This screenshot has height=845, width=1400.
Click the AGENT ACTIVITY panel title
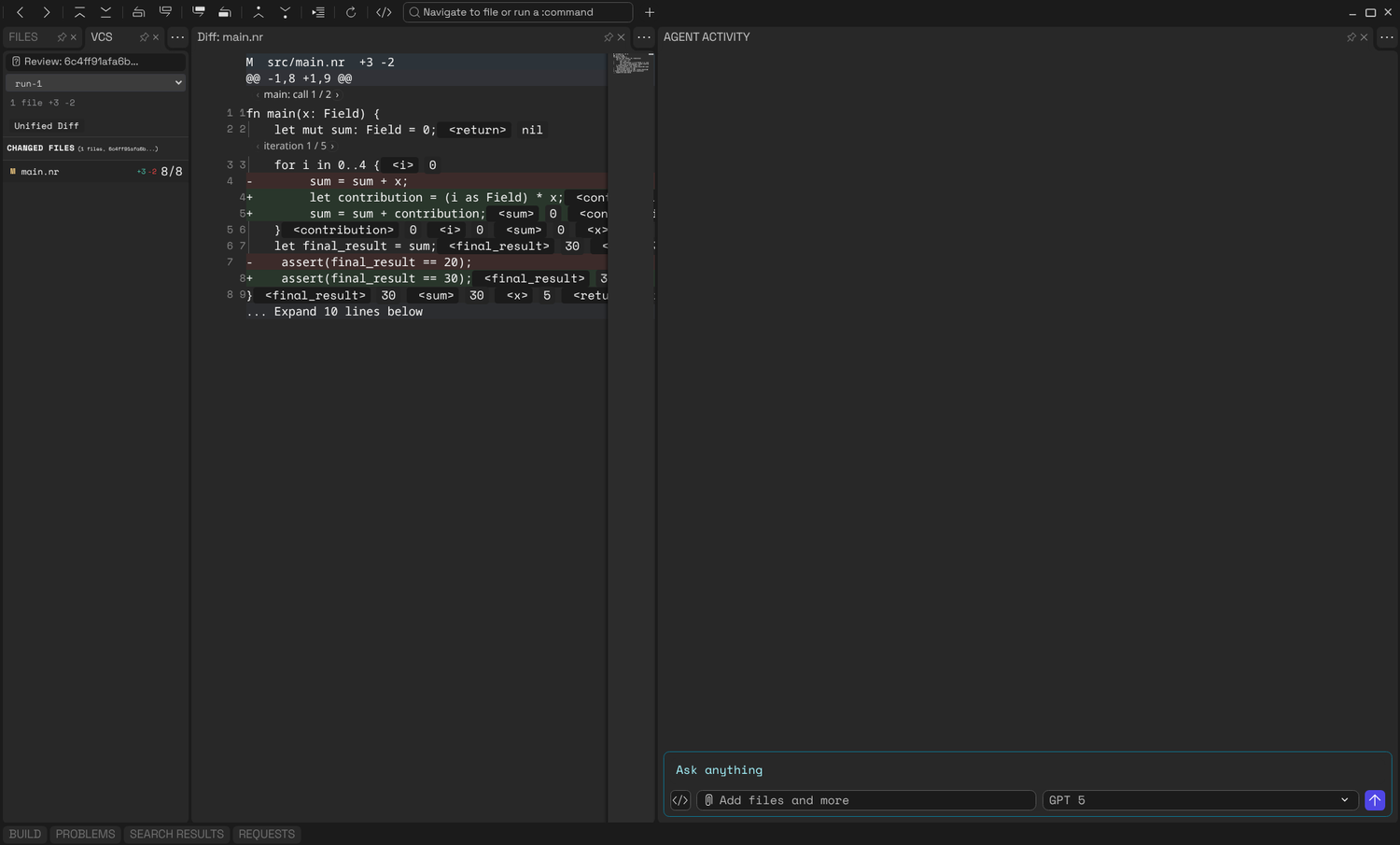pos(707,37)
